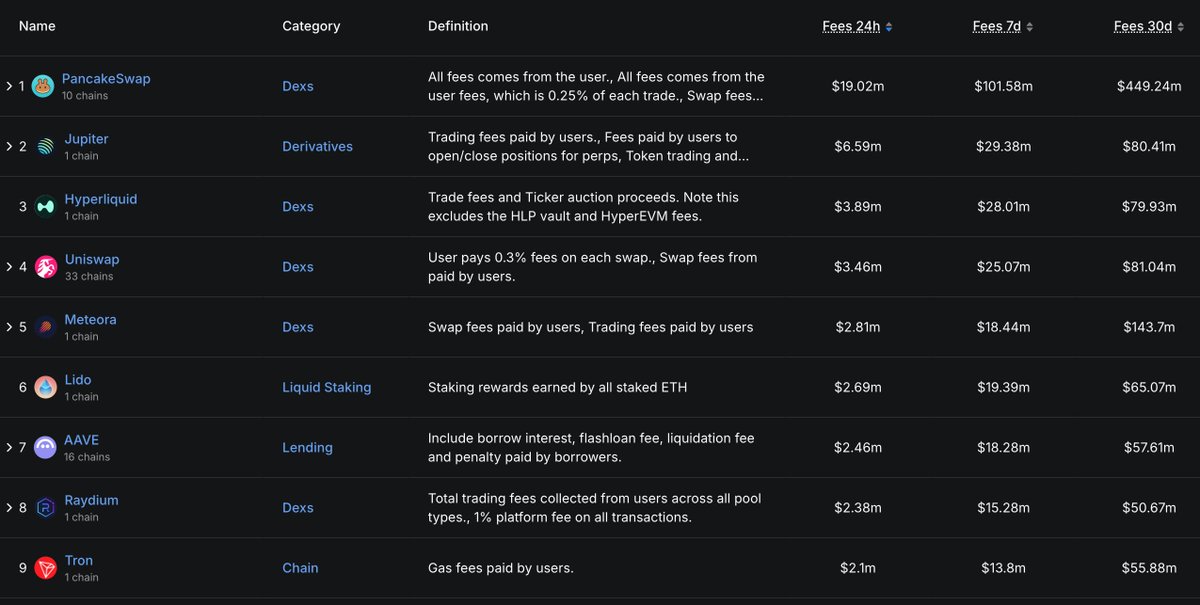Click the $50.67m Raydium 30d fees value
This screenshot has width=1200, height=605.
point(1149,508)
